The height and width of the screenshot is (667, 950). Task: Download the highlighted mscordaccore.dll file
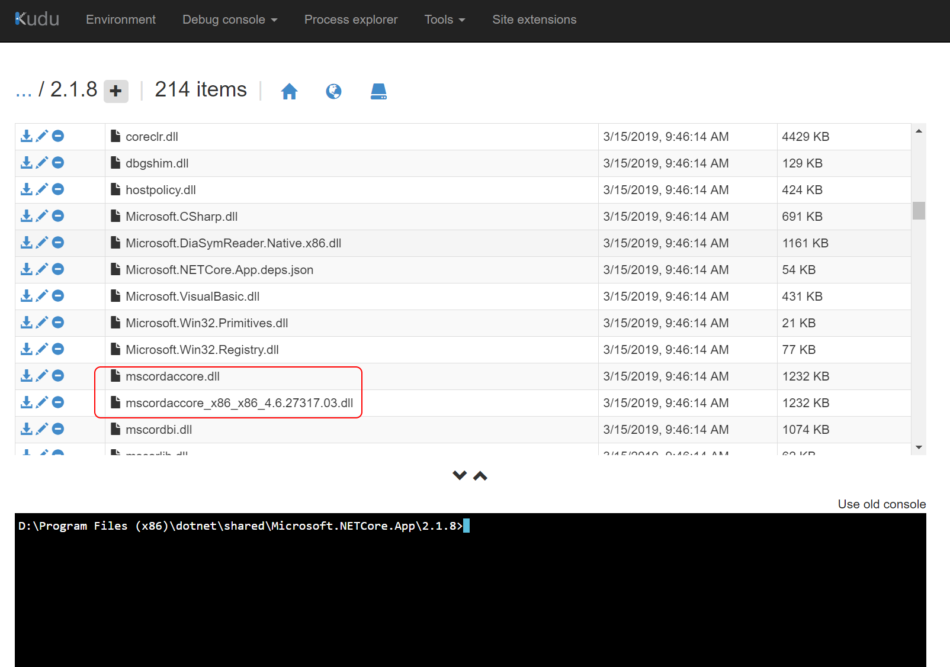(x=25, y=376)
